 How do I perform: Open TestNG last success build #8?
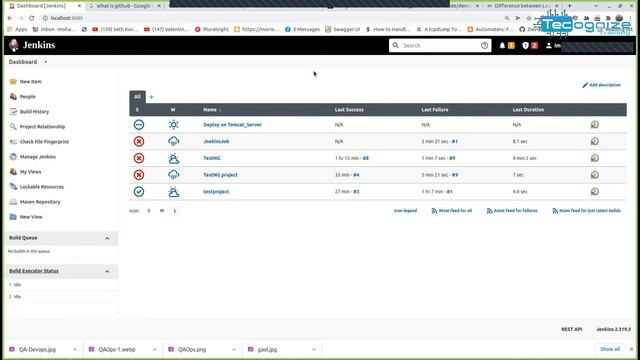365,158
